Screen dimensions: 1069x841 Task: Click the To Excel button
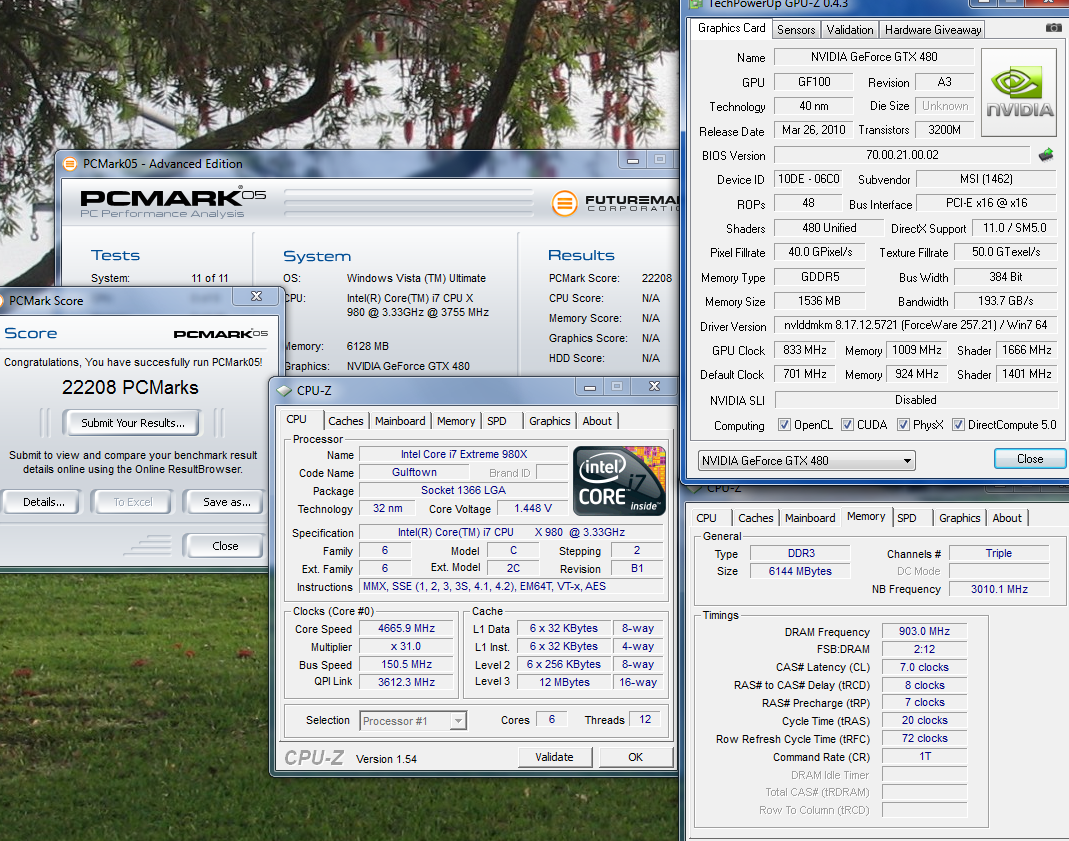pyautogui.click(x=132, y=502)
